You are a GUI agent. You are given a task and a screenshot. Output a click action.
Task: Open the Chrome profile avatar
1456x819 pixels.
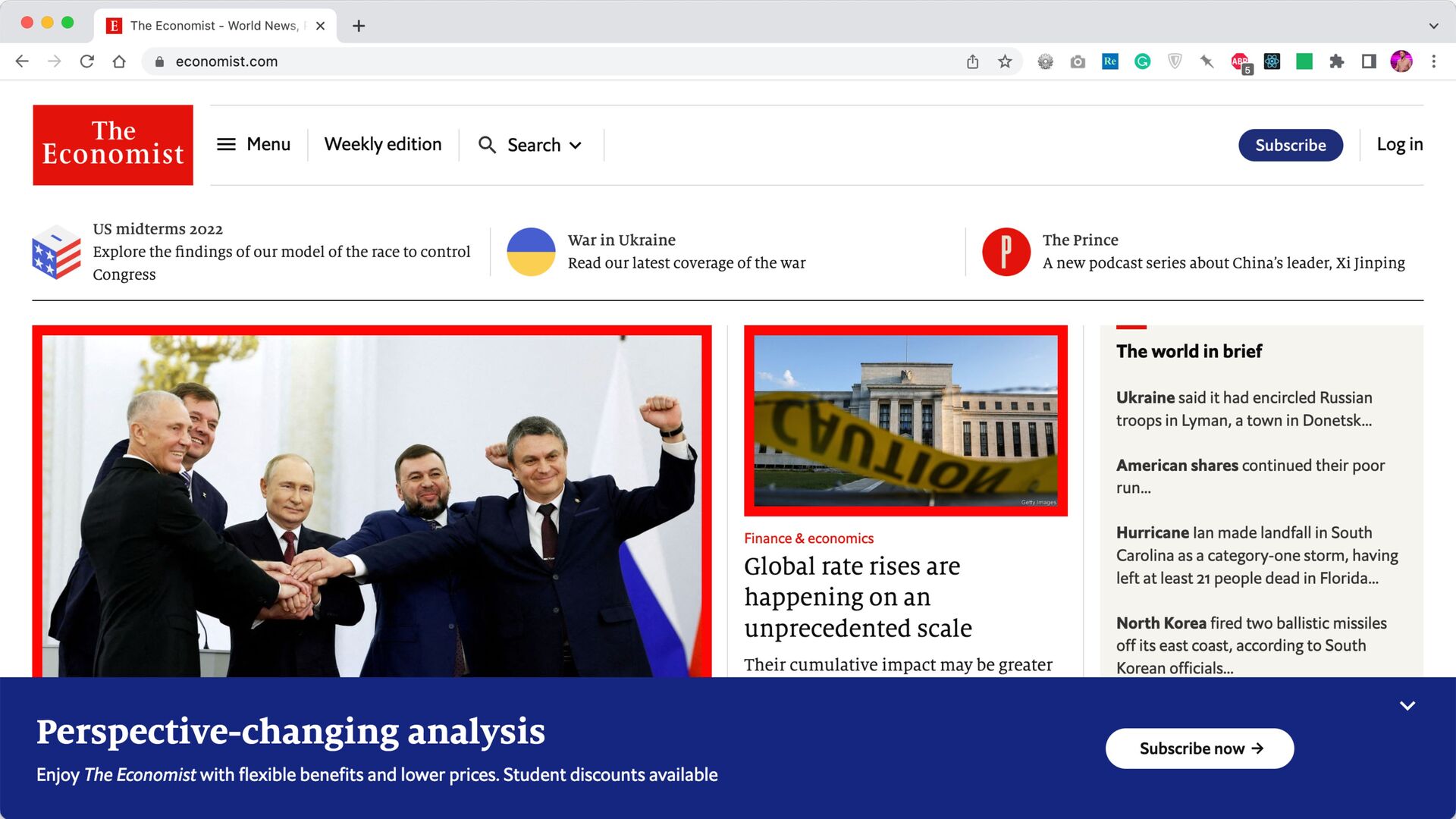[1401, 61]
